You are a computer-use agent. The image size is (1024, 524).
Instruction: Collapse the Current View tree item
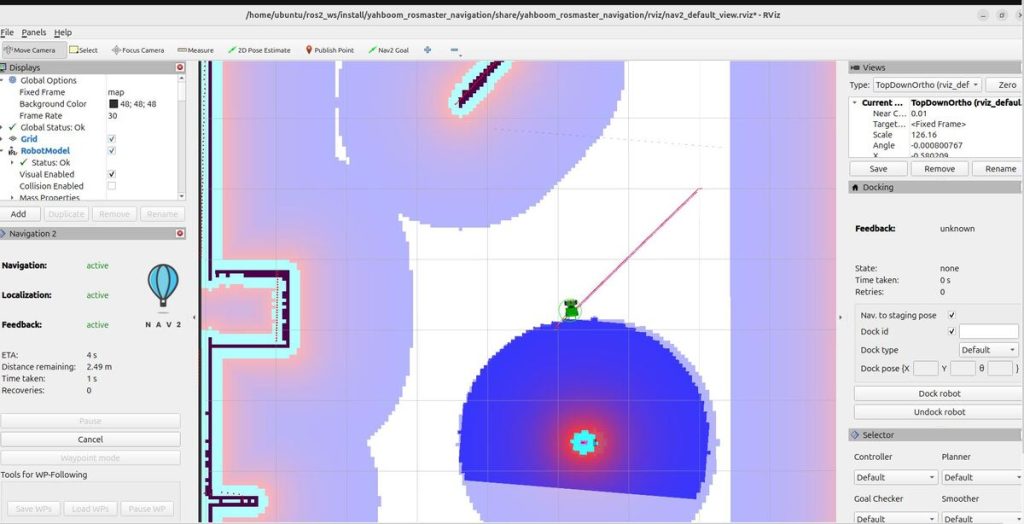coord(854,103)
